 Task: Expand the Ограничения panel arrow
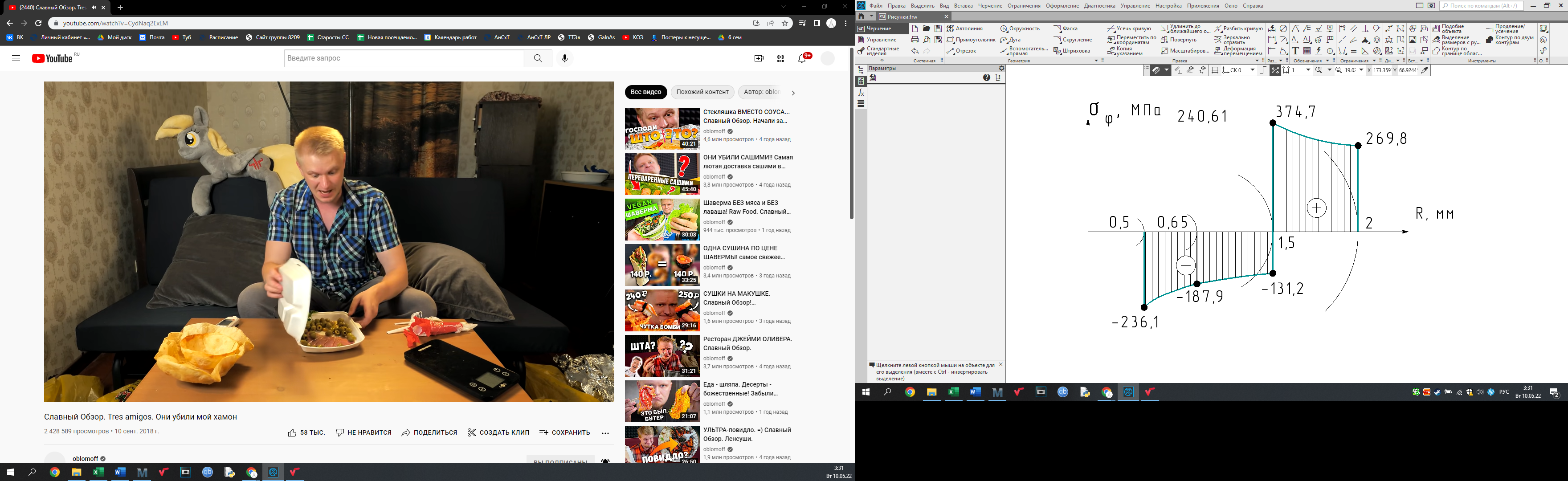click(x=1374, y=61)
